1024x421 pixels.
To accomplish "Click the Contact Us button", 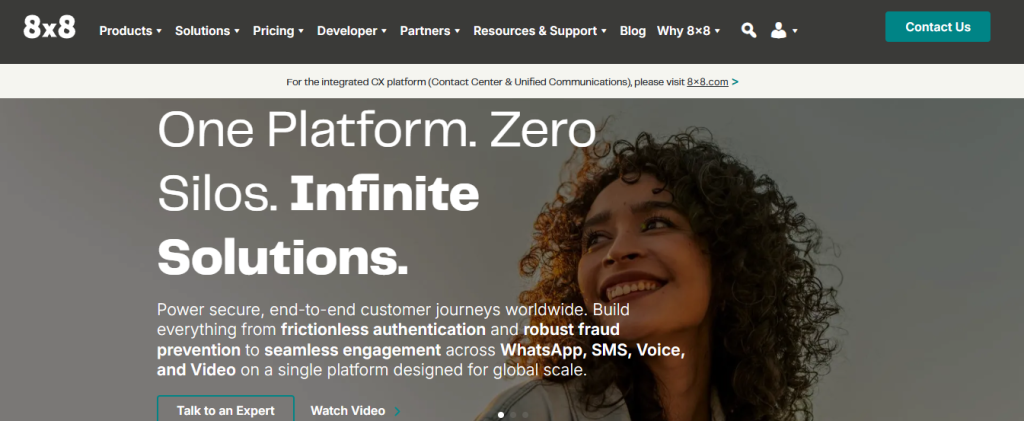I will coord(938,27).
